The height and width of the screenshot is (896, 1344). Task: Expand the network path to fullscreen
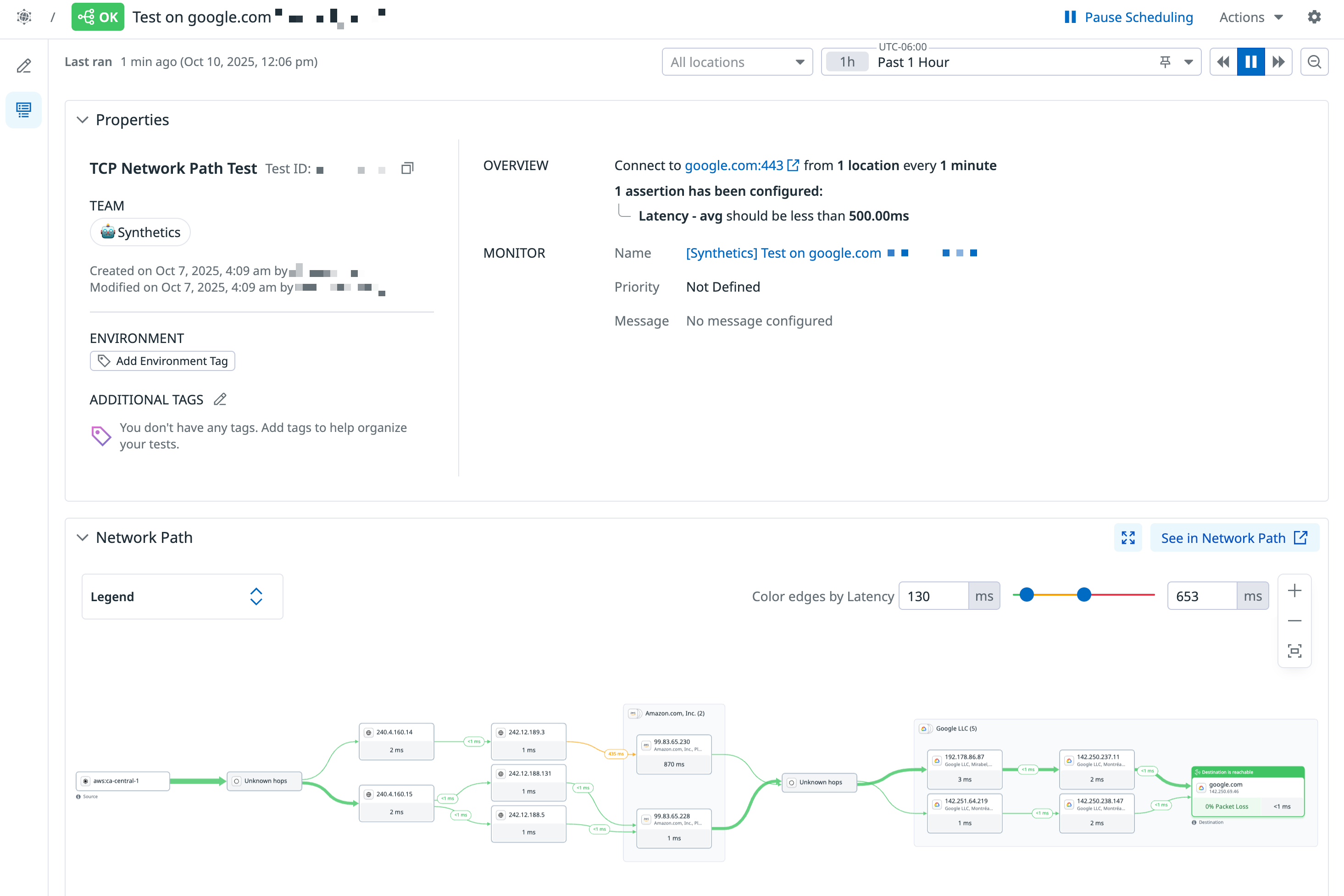[1127, 538]
